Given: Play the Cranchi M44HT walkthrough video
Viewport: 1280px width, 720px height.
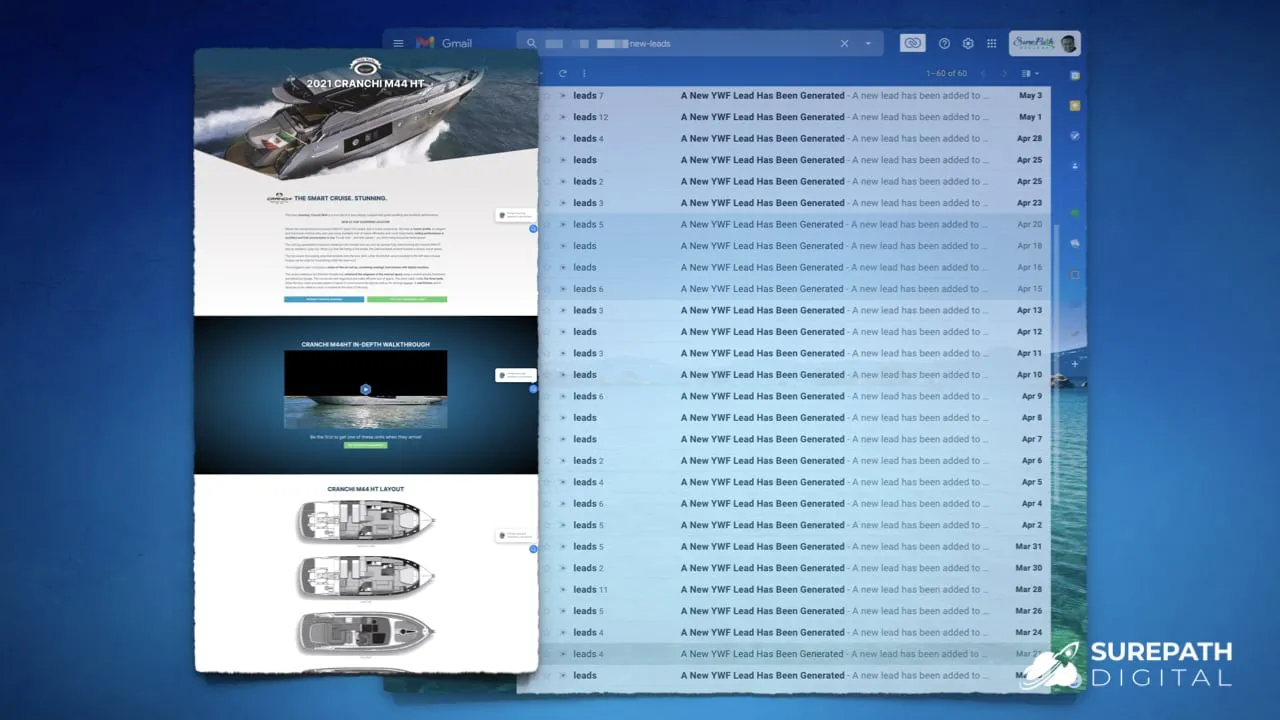Looking at the screenshot, I should pyautogui.click(x=366, y=389).
